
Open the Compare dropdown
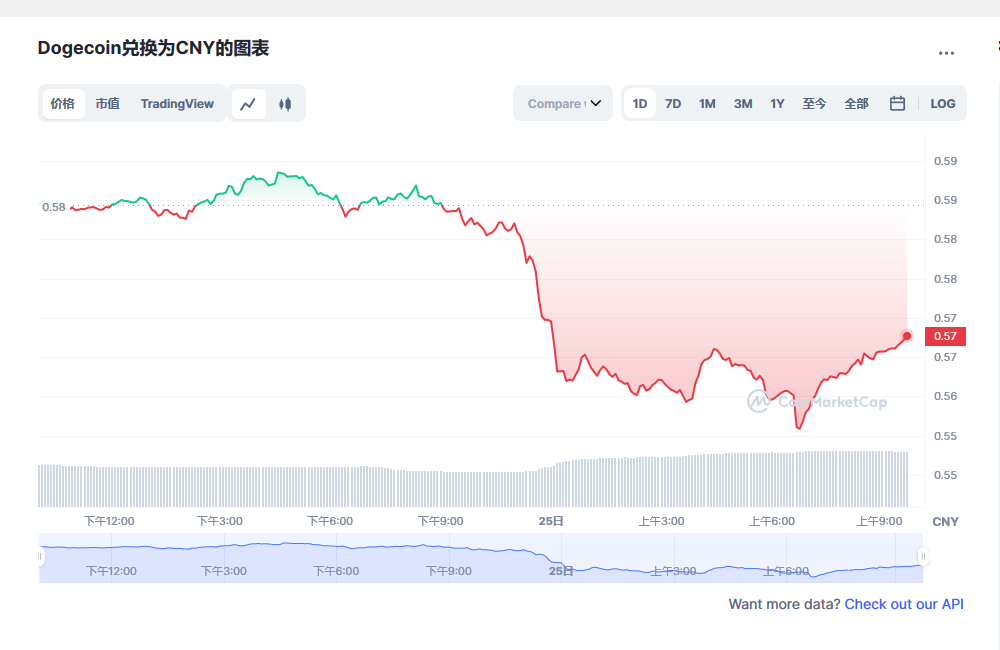click(563, 103)
